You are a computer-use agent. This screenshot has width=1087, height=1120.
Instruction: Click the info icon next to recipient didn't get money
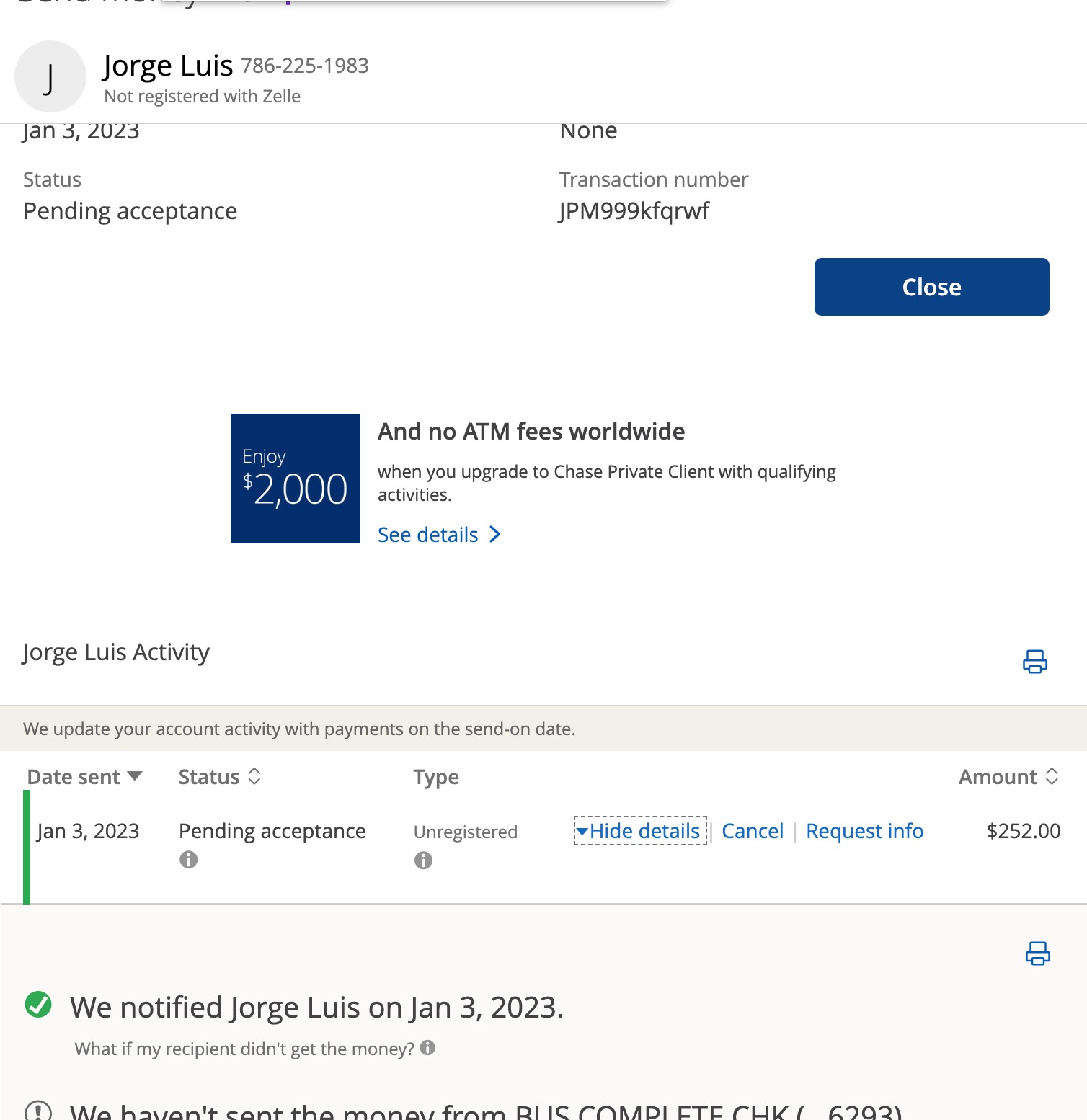[427, 1047]
